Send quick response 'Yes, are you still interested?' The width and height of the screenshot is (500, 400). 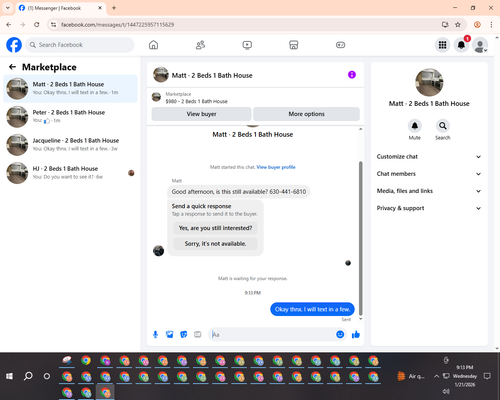(215, 228)
